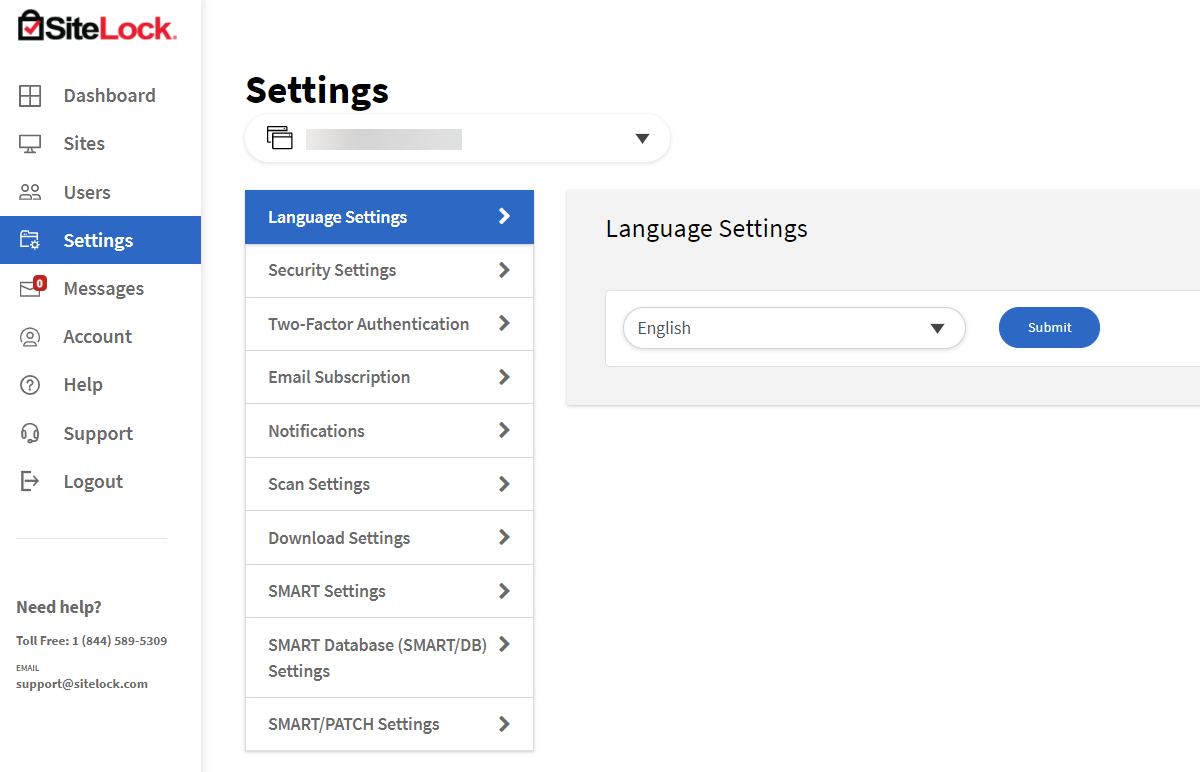Click the support@sitelock.com email link
Screen dimensions: 1200x772
coord(82,684)
